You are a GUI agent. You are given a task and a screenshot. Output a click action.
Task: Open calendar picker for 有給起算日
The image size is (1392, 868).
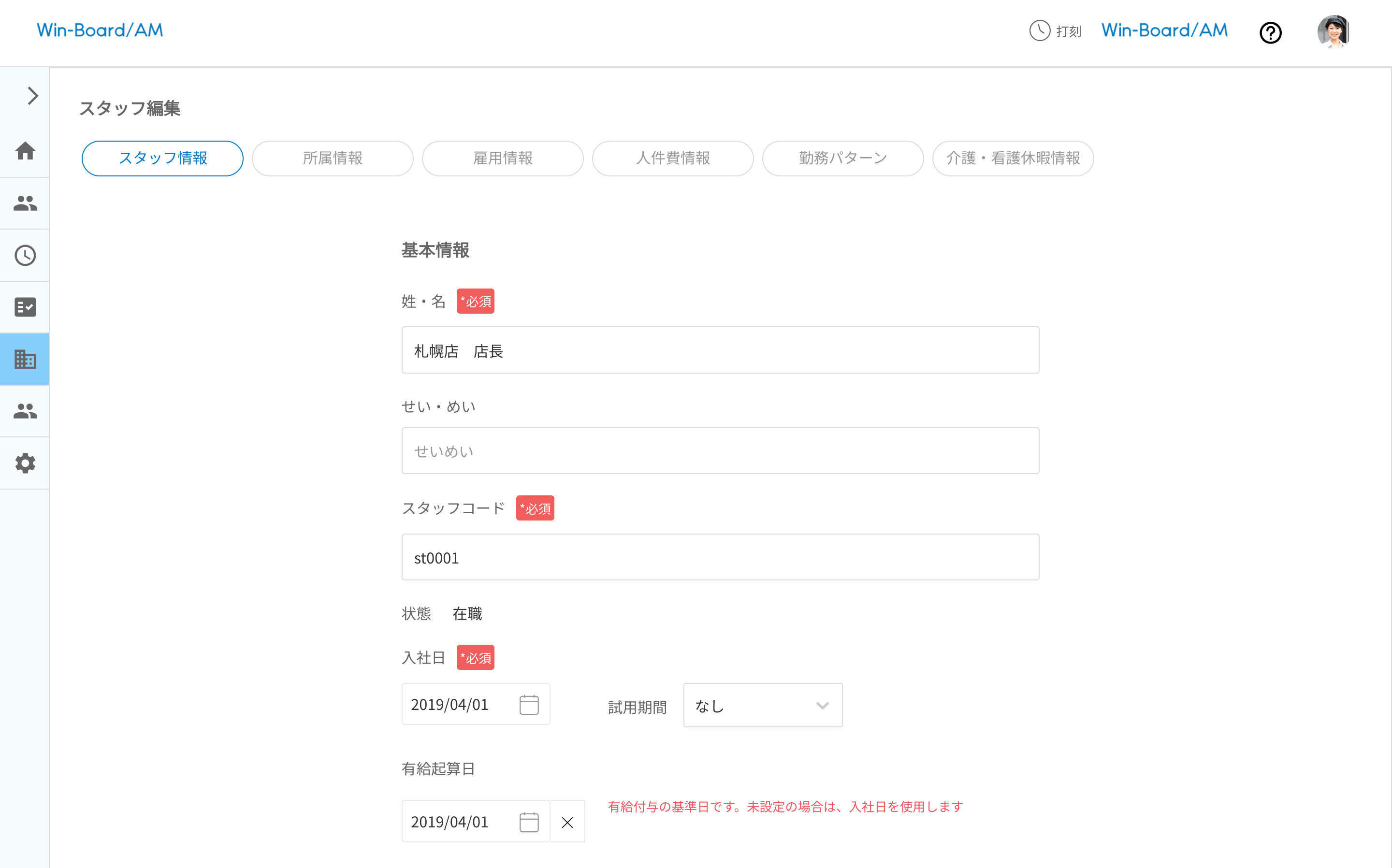pos(529,822)
